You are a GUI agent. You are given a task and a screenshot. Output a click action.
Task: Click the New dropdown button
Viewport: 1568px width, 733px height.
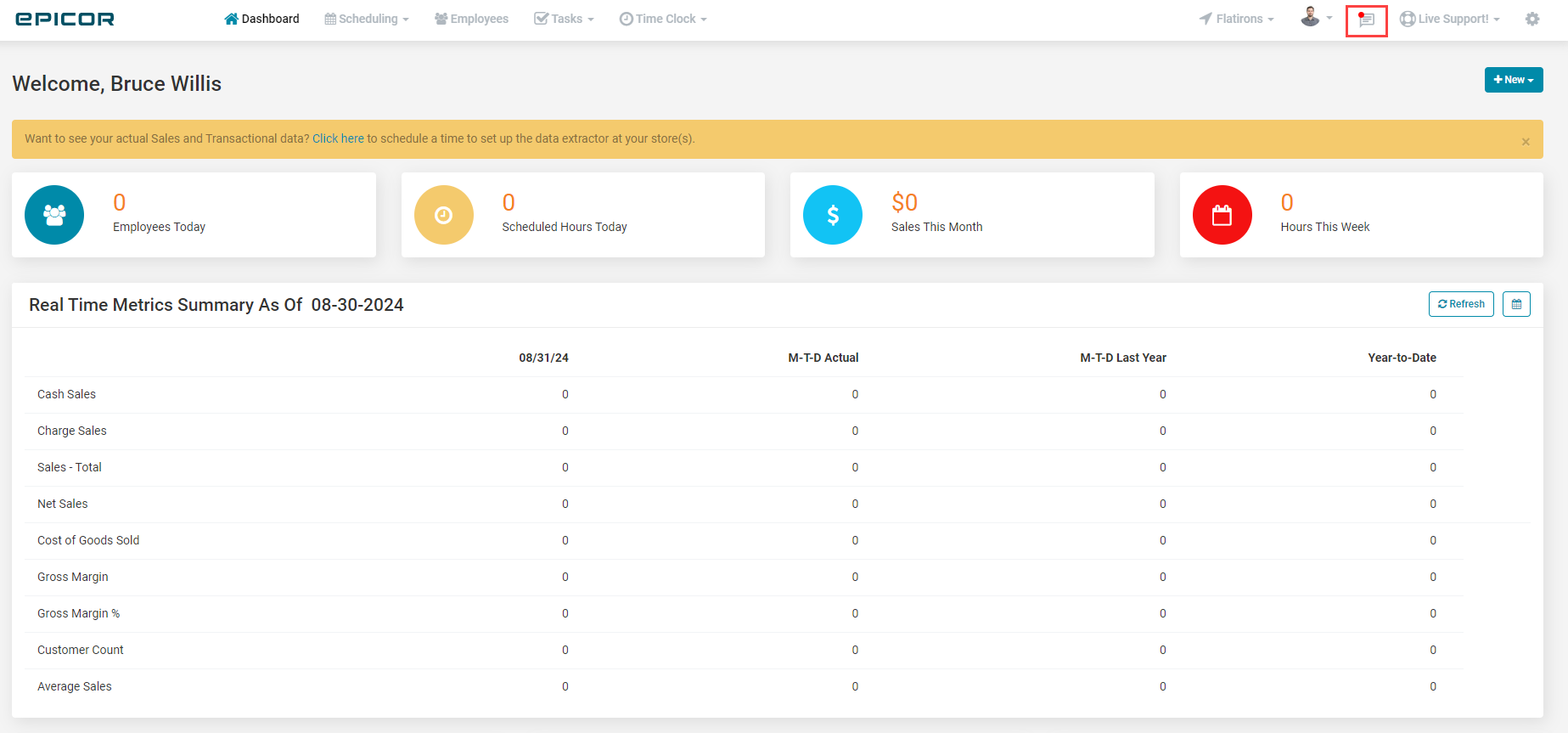point(1514,80)
